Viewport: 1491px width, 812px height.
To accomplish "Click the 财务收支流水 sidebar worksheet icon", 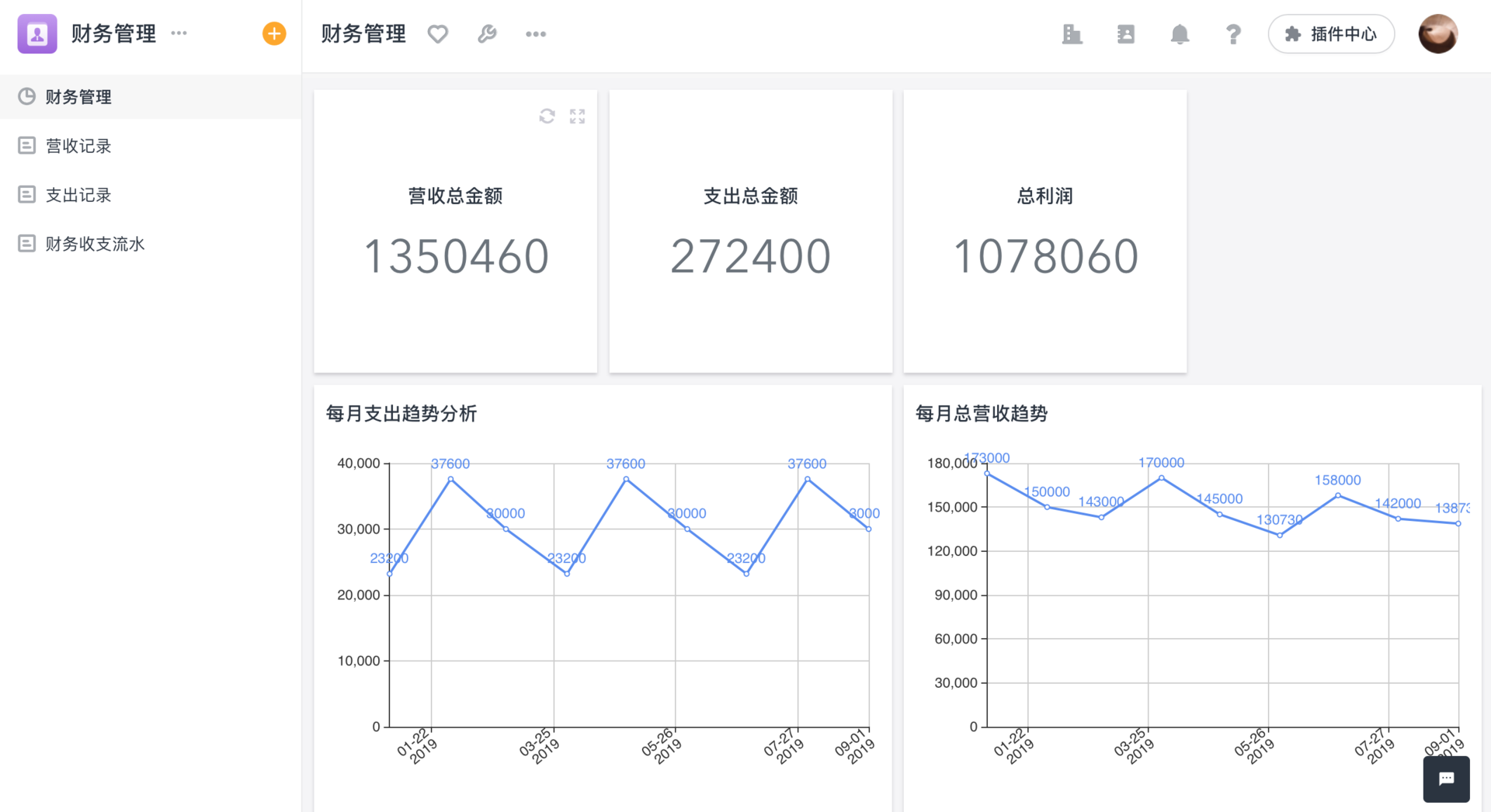I will pyautogui.click(x=26, y=243).
